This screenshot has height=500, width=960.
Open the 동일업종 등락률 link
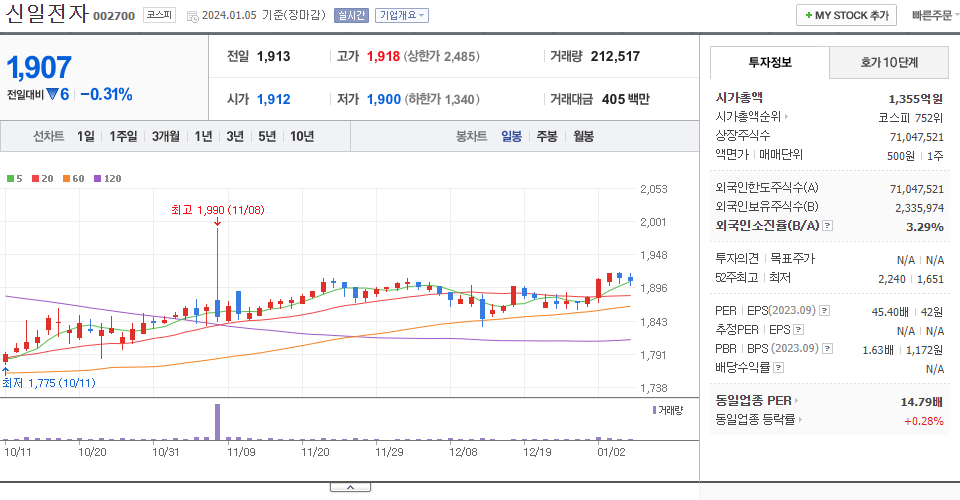click(759, 420)
